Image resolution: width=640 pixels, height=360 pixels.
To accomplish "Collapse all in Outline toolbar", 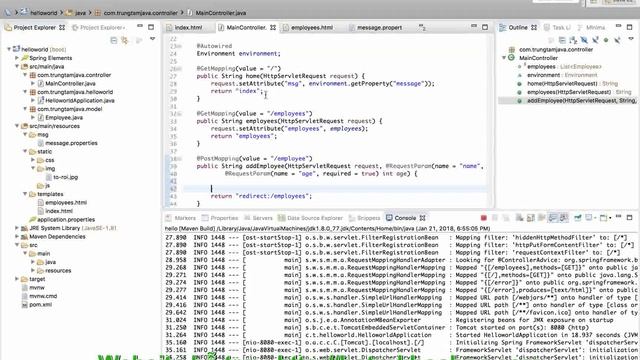I will click(x=562, y=40).
